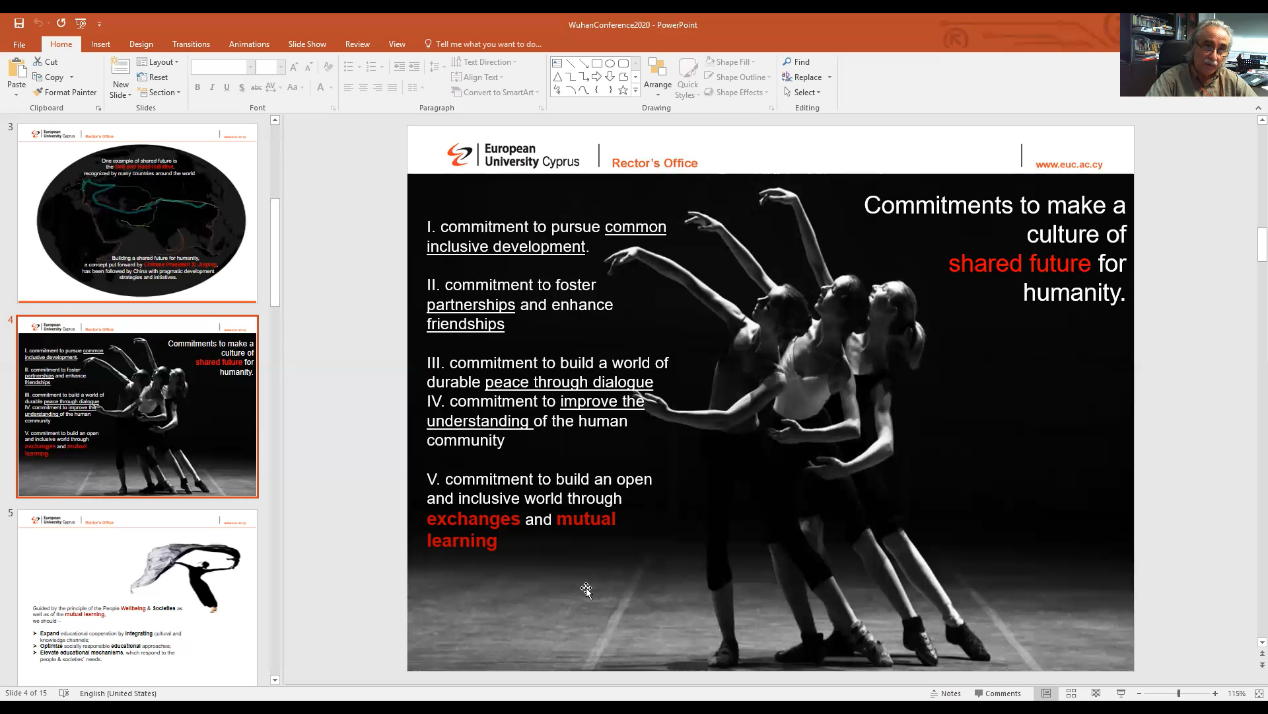
Task: Start Slide Show from status bar icon
Action: click(1121, 693)
